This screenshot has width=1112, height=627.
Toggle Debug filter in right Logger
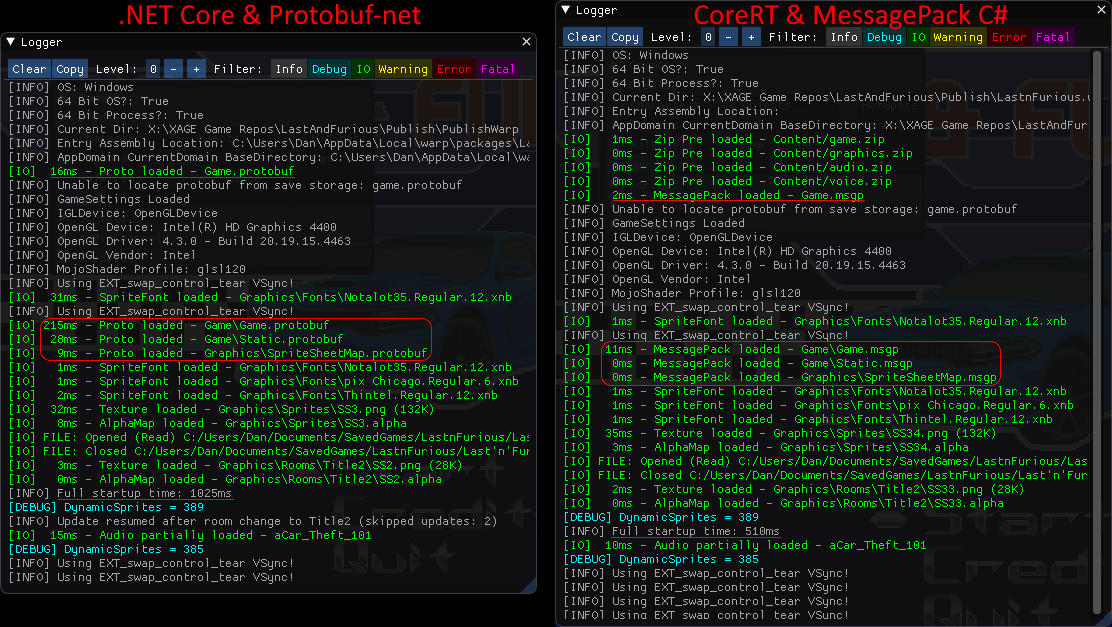point(884,37)
